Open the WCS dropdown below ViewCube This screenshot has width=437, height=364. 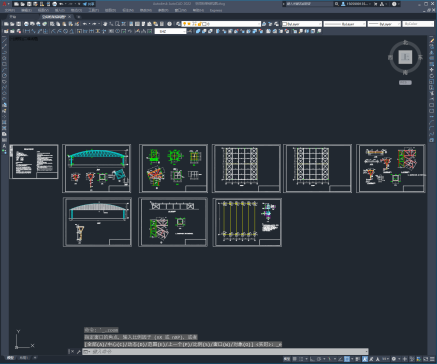[x=405, y=82]
